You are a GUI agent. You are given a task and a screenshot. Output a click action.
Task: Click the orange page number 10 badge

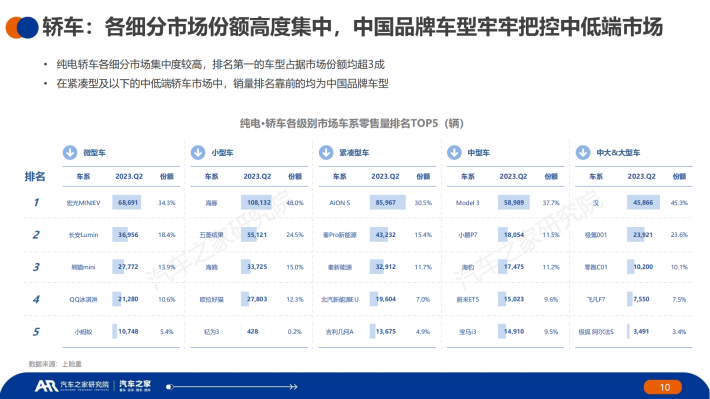pos(663,387)
